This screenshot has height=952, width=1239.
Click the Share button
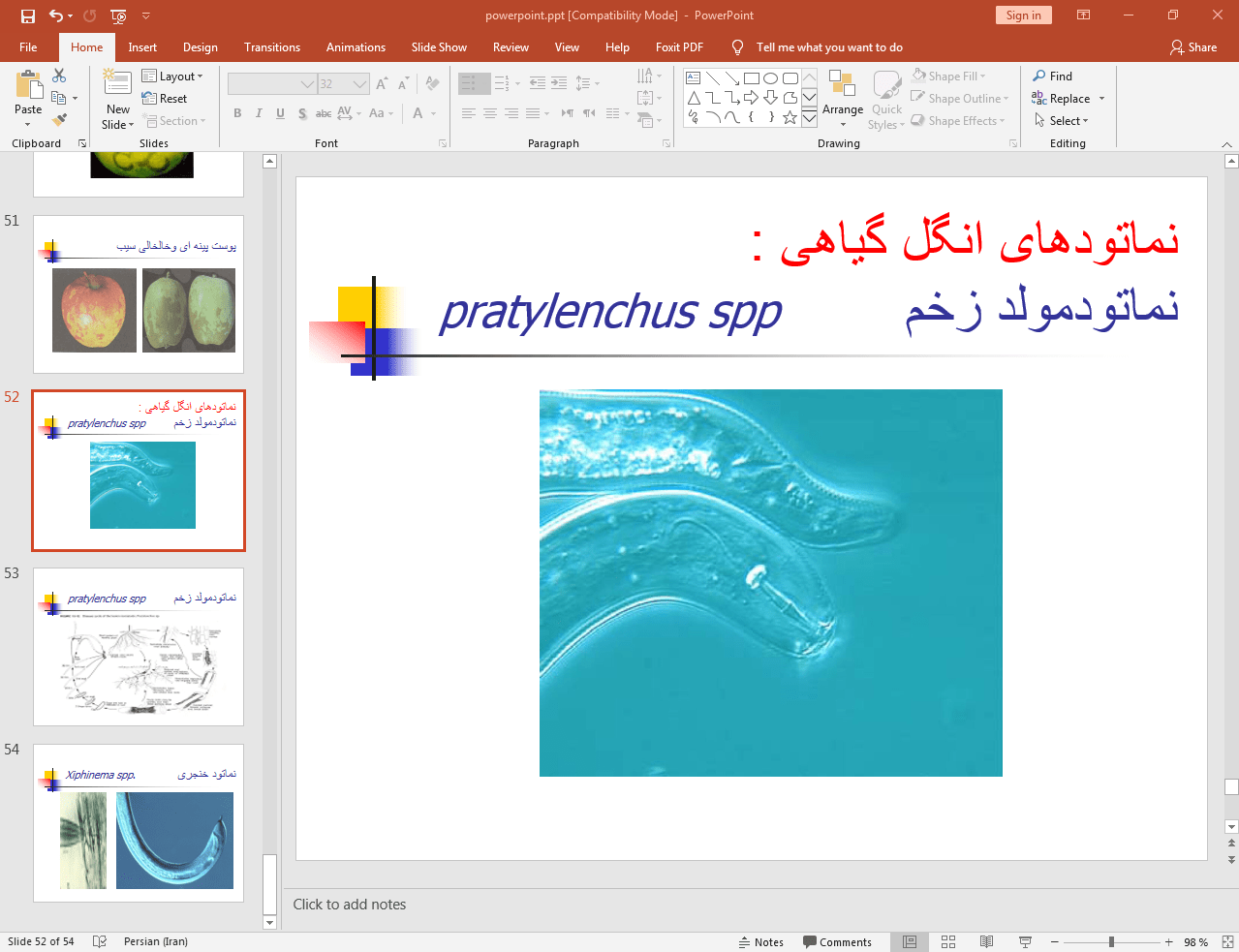pos(1193,47)
